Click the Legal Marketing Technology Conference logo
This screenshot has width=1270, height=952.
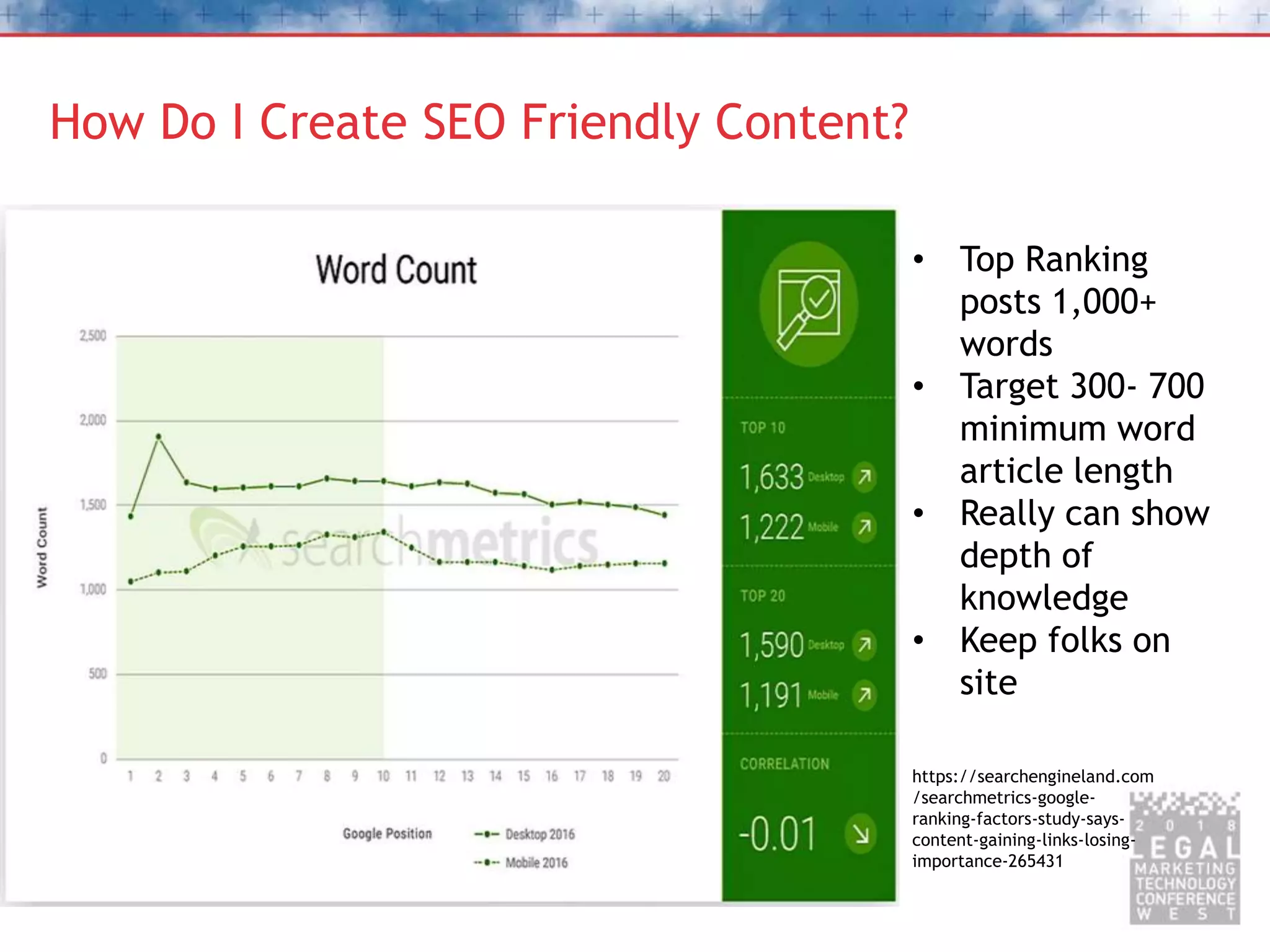click(x=1185, y=858)
